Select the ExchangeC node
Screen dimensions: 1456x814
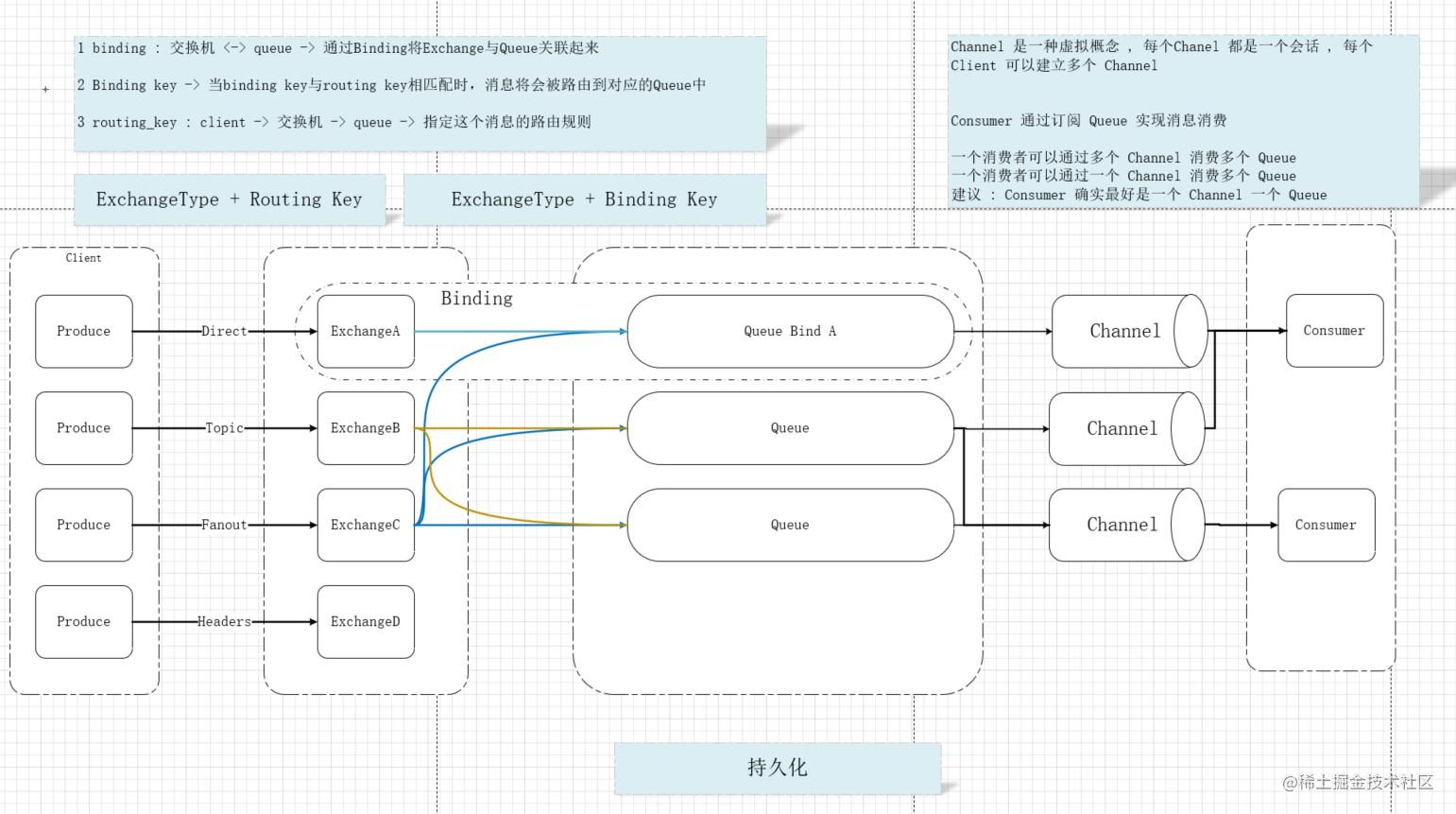(366, 525)
